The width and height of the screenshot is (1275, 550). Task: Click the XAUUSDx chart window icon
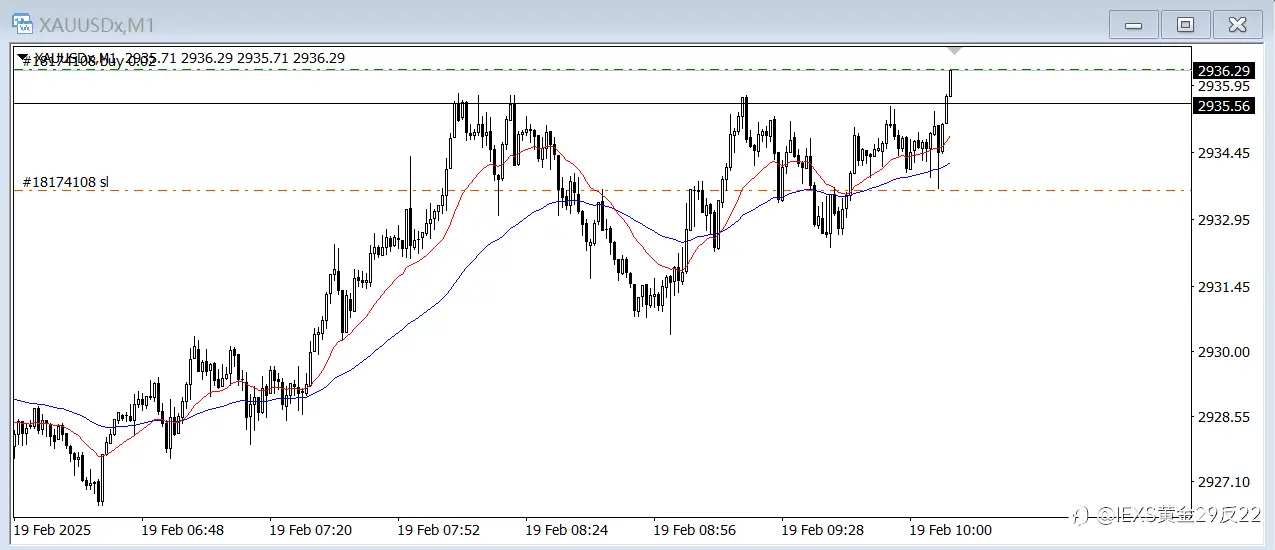22,23
